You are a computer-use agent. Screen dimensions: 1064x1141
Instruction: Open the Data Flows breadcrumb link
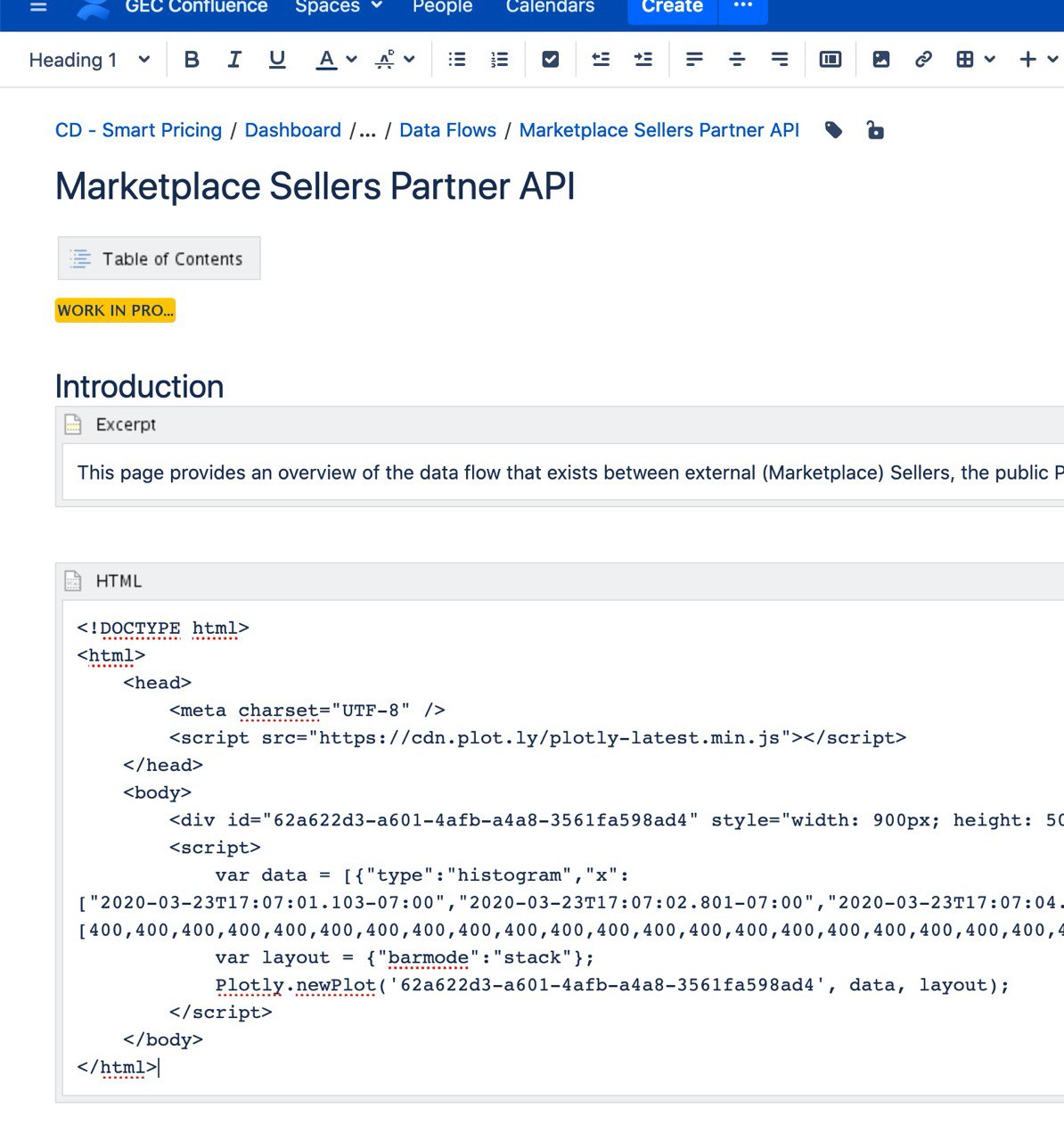pyautogui.click(x=447, y=130)
